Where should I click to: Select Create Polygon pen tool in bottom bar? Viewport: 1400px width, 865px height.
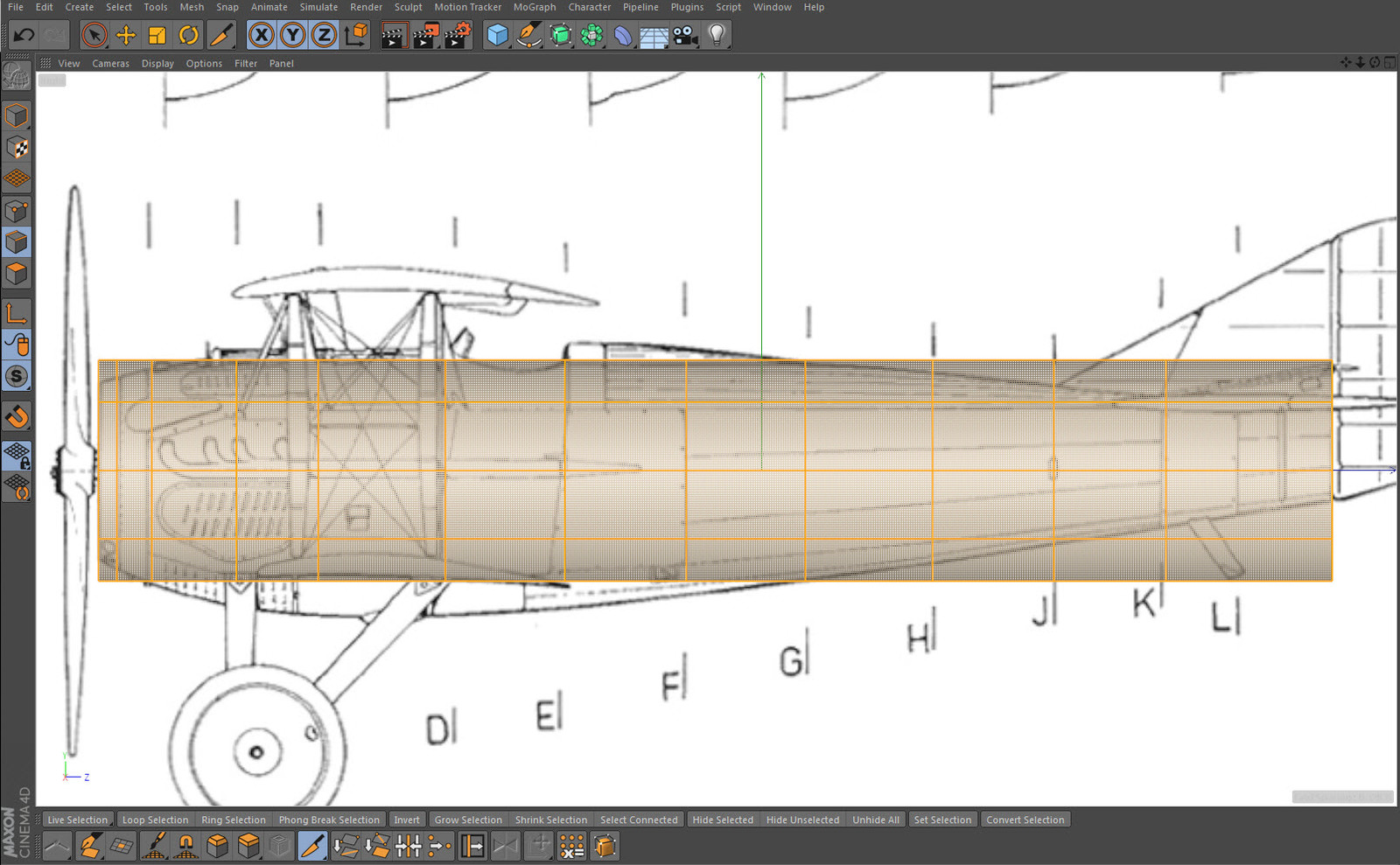90,846
